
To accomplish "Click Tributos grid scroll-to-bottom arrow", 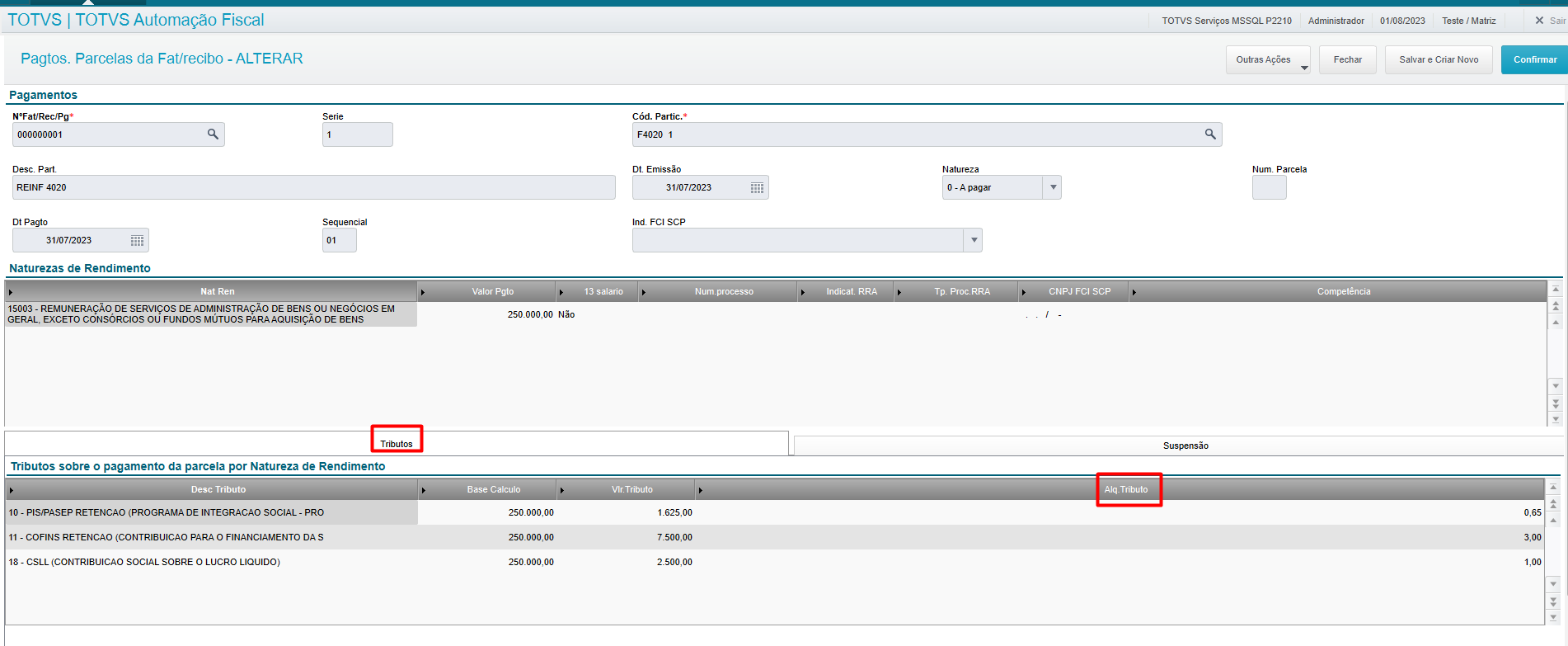I will pyautogui.click(x=1553, y=617).
